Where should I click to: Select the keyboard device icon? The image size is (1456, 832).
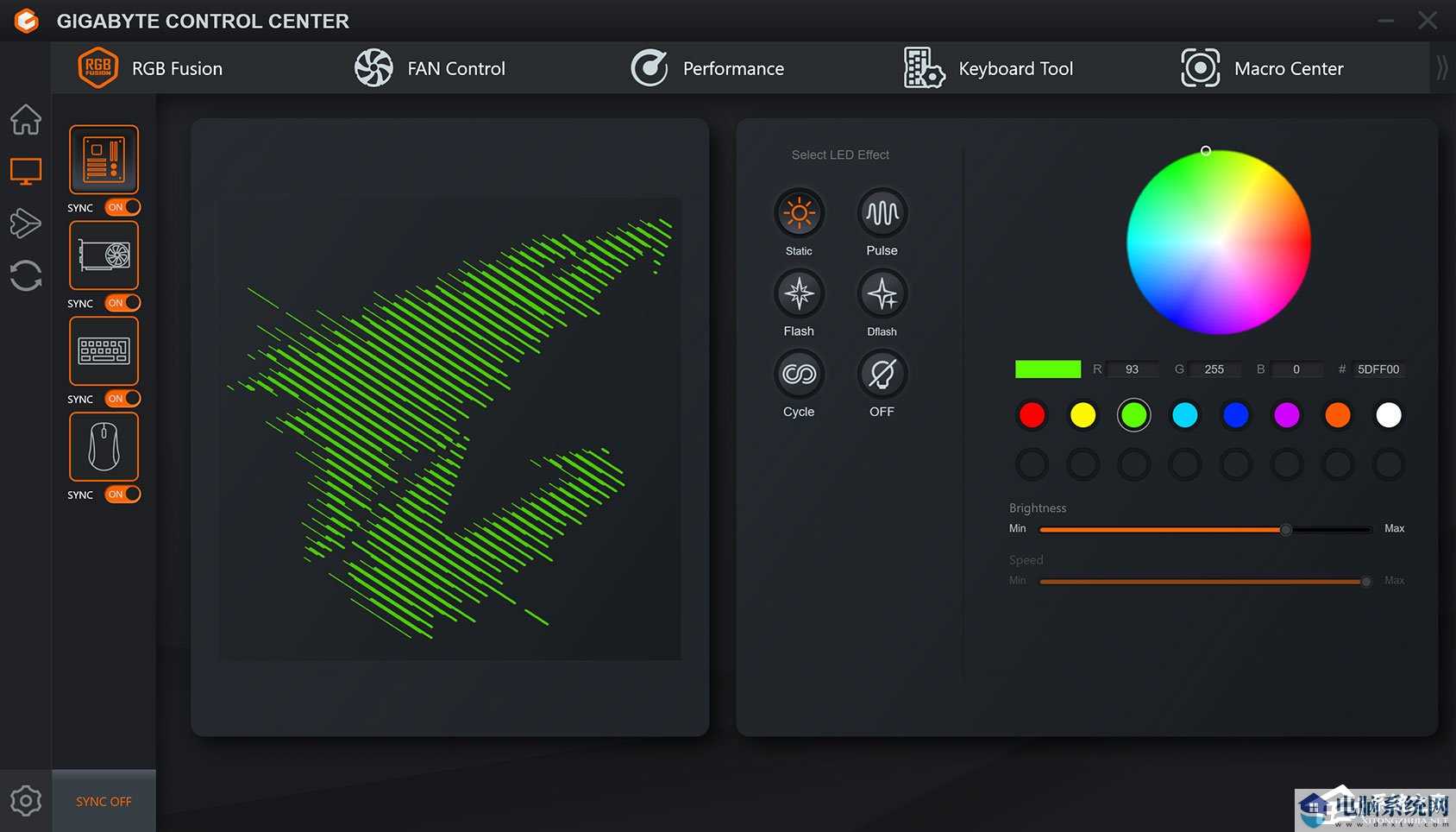click(x=104, y=351)
